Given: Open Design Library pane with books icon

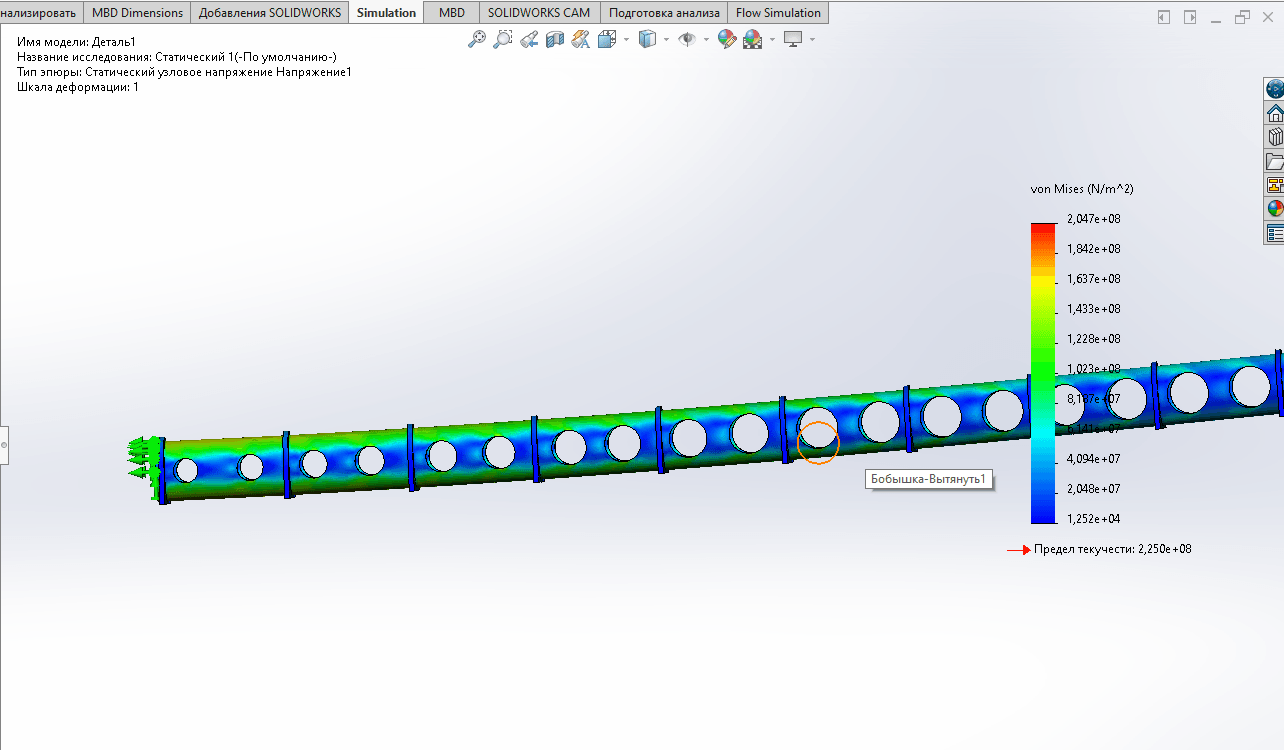Looking at the screenshot, I should 1275,137.
